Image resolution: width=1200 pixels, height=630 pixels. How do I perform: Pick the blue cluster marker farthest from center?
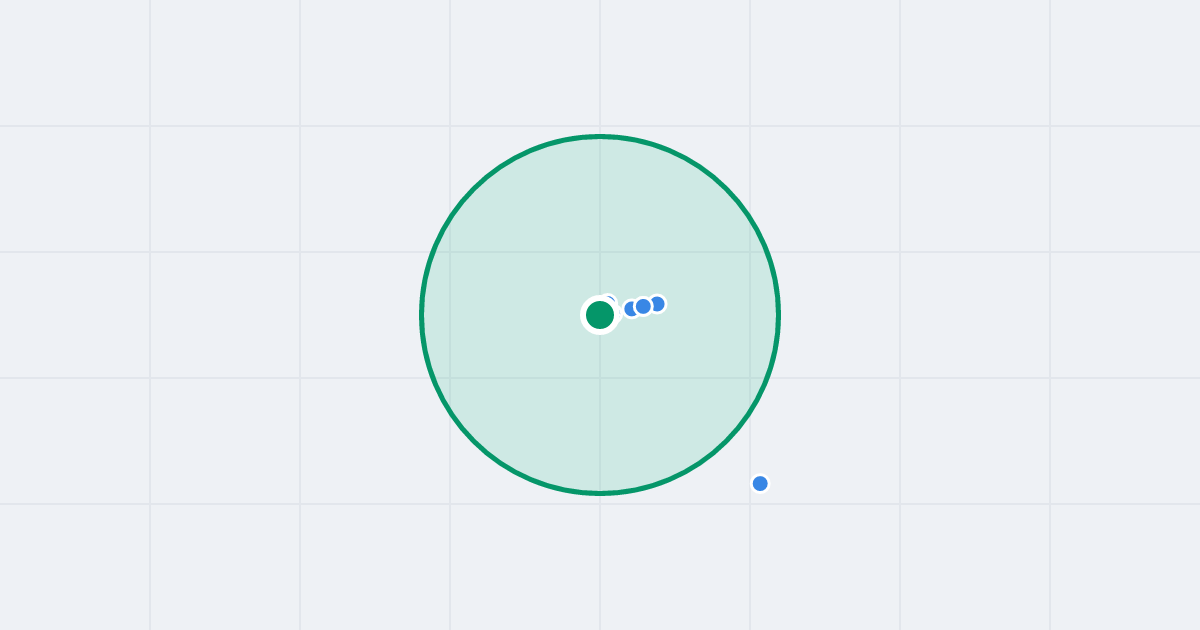pos(657,304)
